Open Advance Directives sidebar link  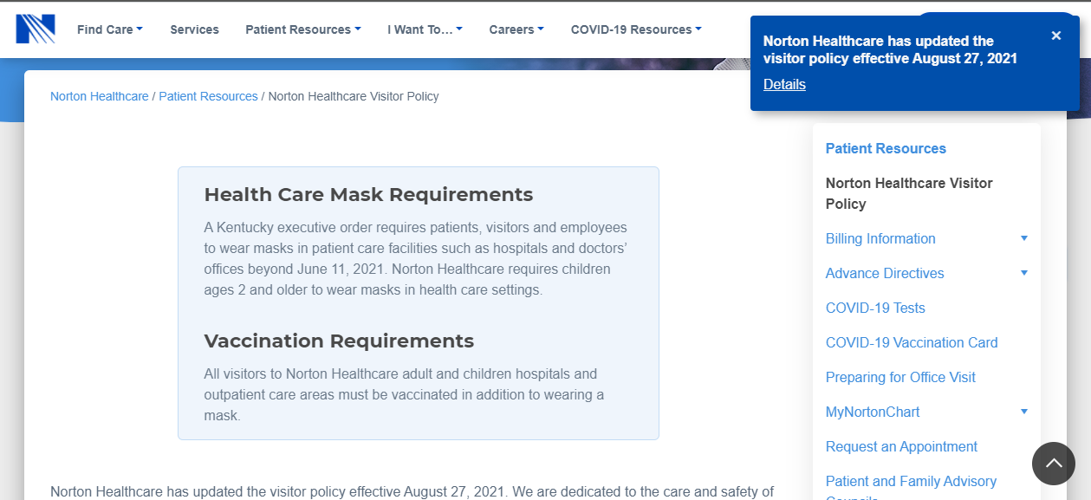884,273
